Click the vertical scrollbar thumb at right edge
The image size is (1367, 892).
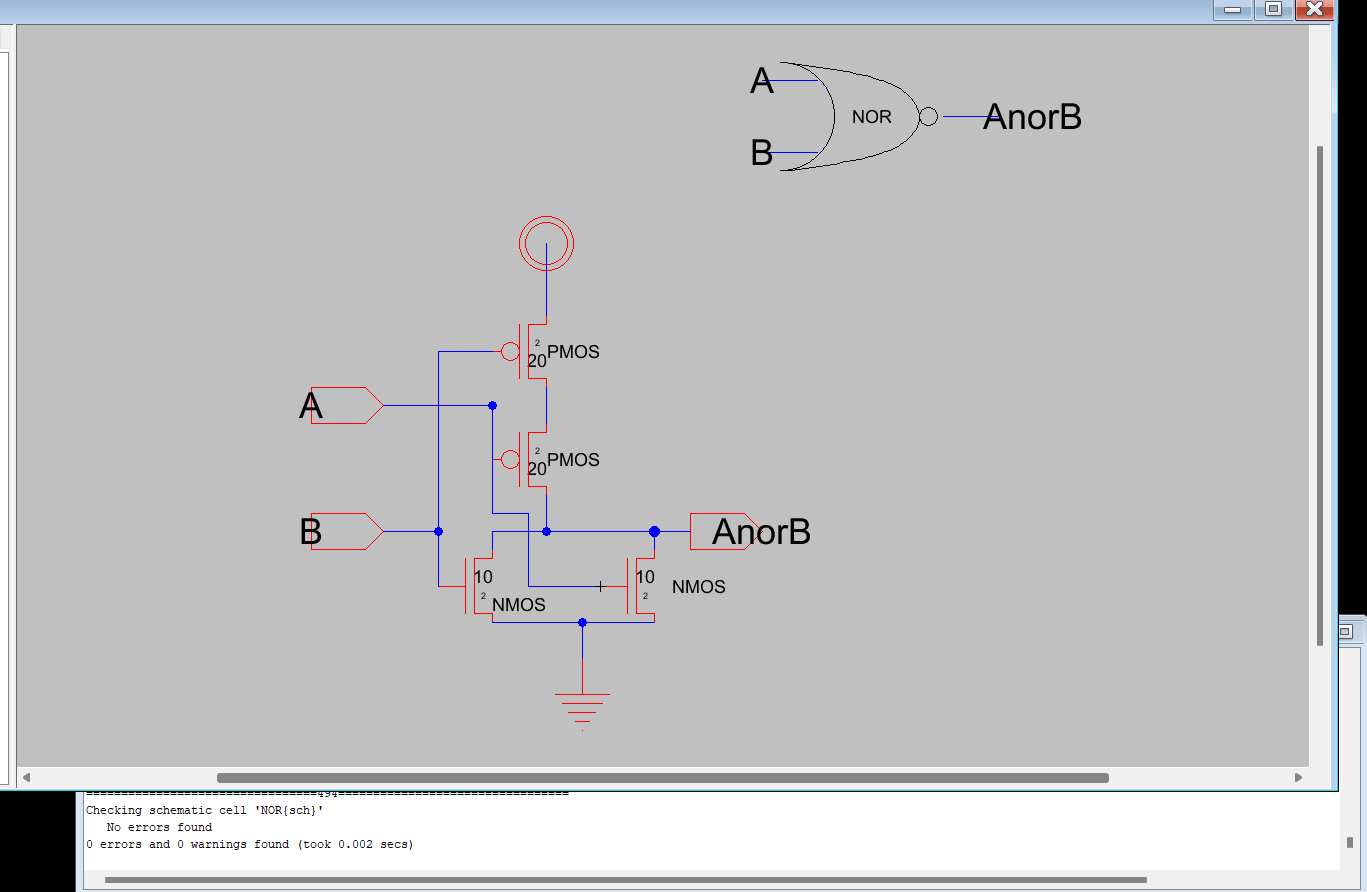pyautogui.click(x=1320, y=395)
